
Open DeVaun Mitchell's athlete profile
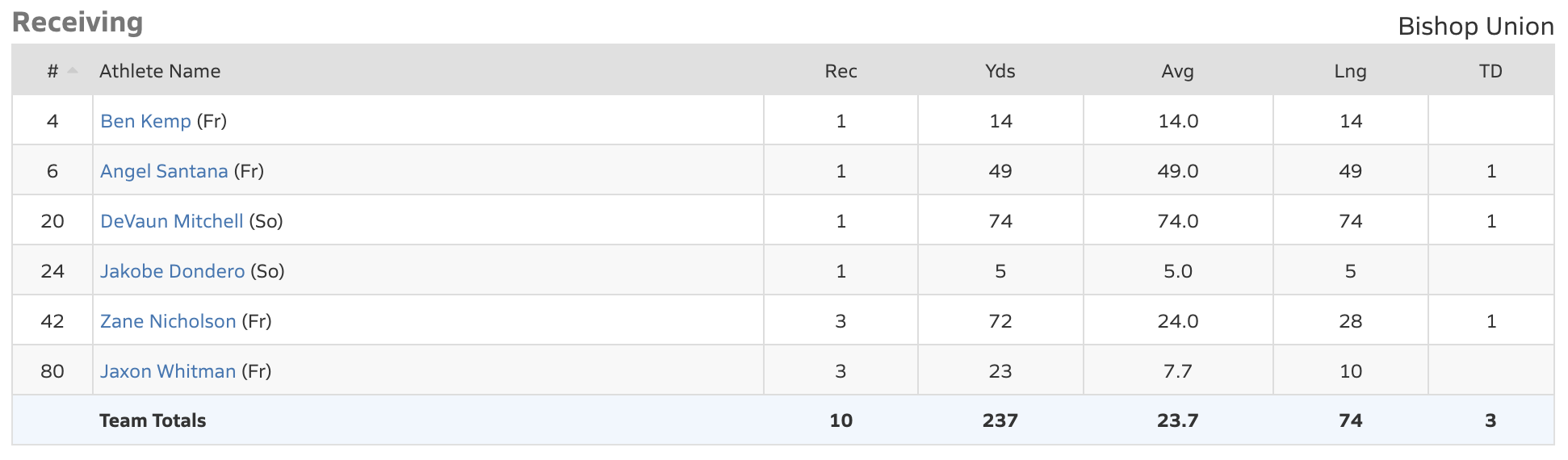pos(171,221)
